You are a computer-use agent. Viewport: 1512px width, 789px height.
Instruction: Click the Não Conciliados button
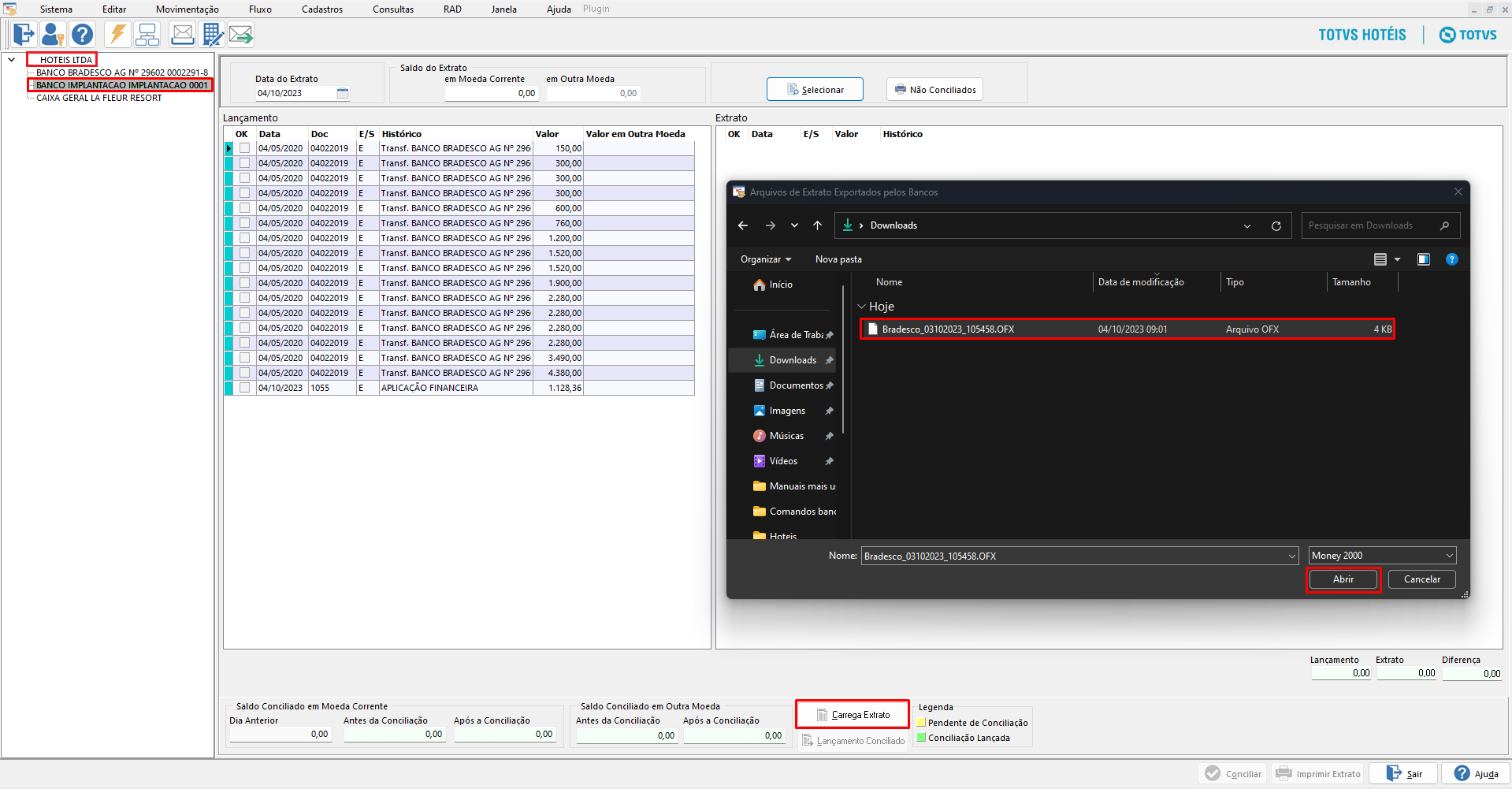point(935,90)
